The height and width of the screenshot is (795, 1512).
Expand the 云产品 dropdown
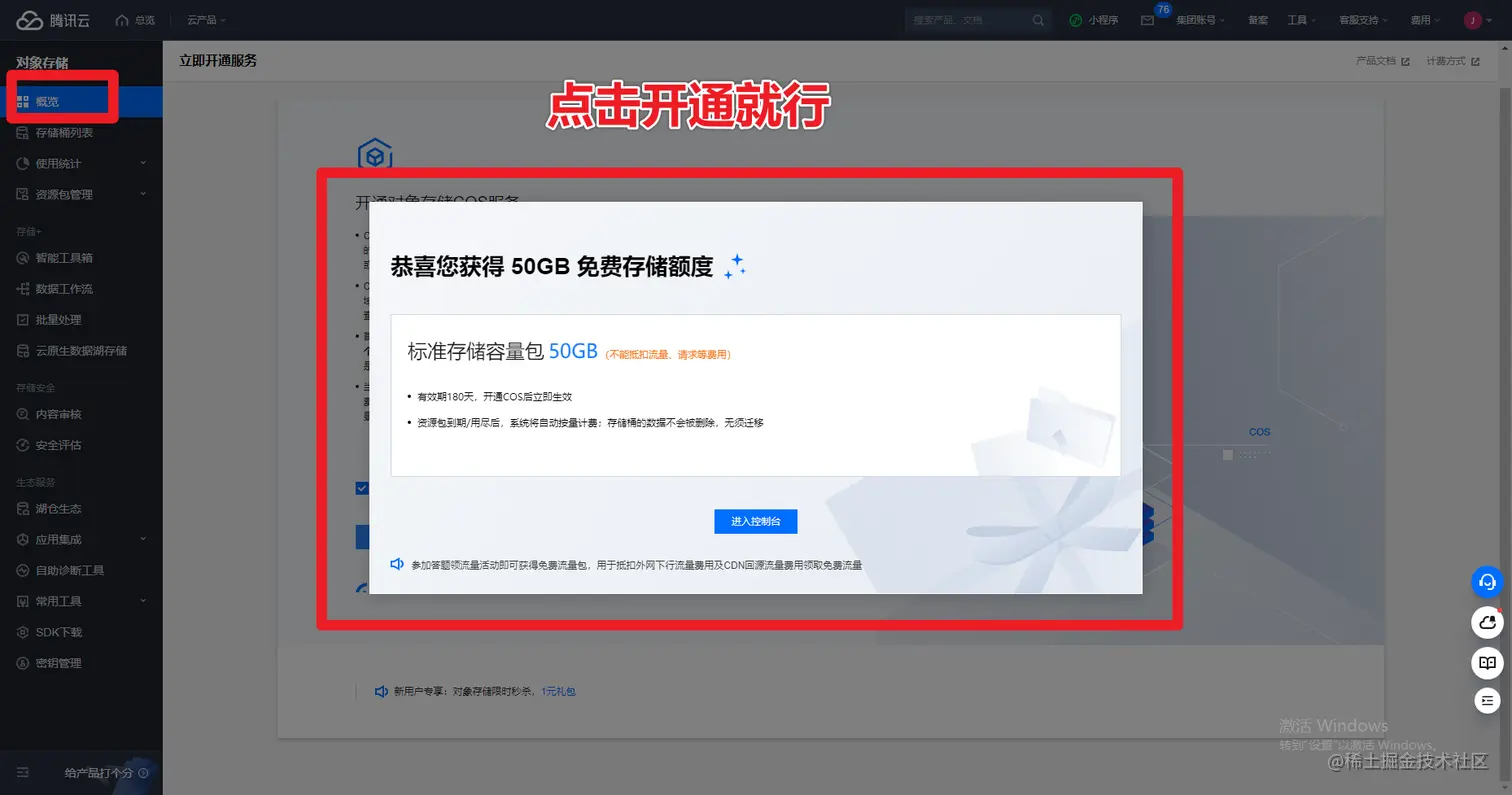206,20
